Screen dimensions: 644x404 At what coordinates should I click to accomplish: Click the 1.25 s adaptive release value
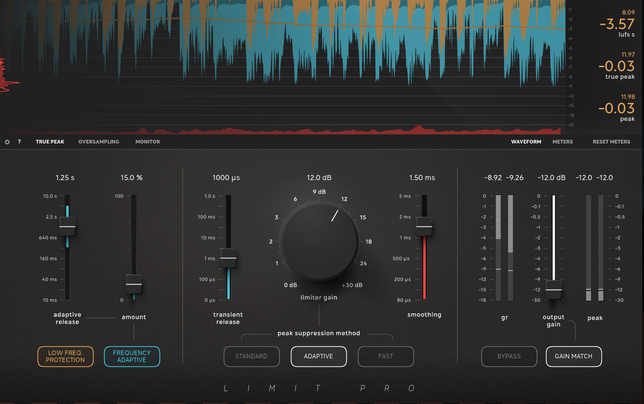pos(65,178)
